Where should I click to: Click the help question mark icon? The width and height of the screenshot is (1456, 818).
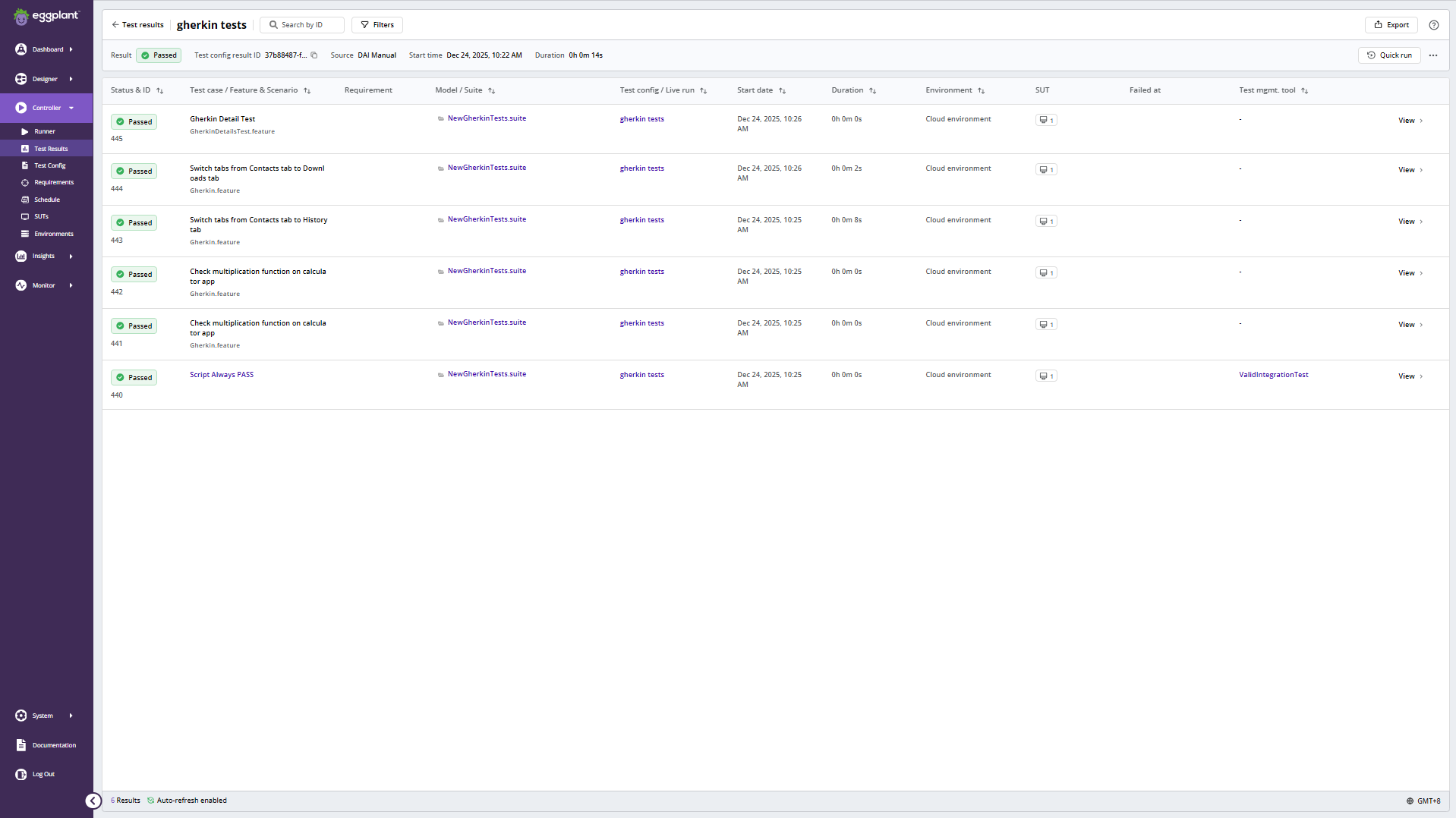click(1435, 24)
